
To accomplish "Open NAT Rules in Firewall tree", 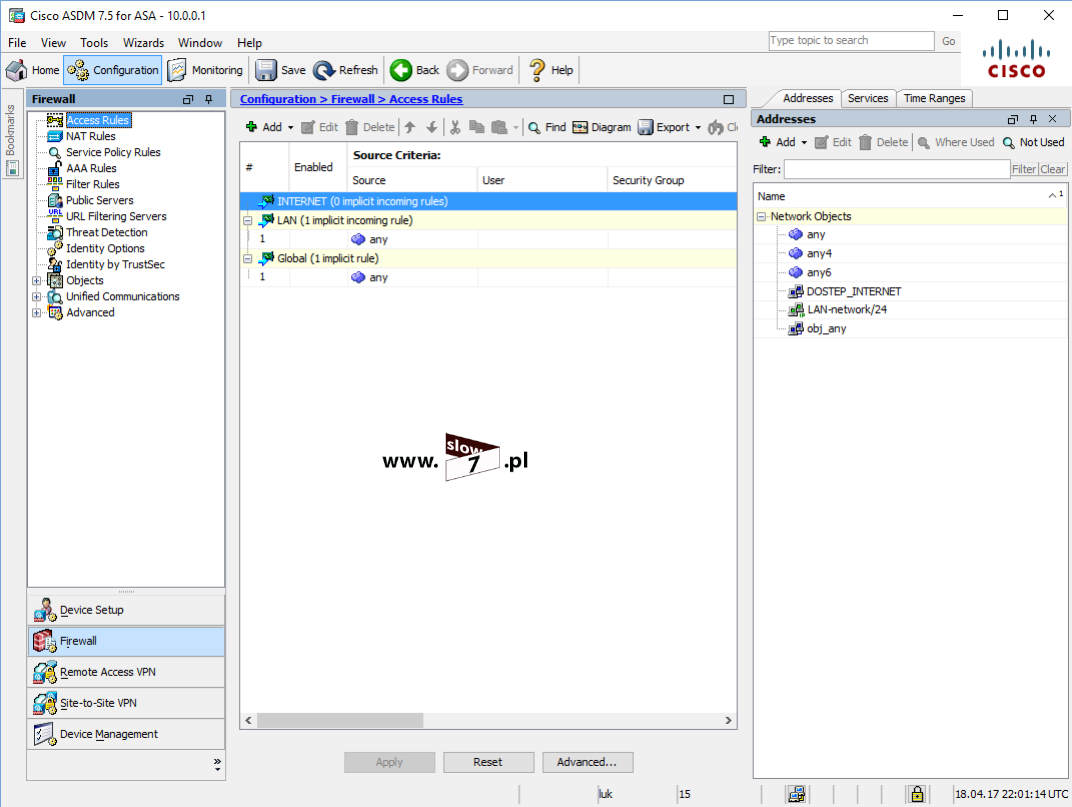I will pyautogui.click(x=90, y=136).
